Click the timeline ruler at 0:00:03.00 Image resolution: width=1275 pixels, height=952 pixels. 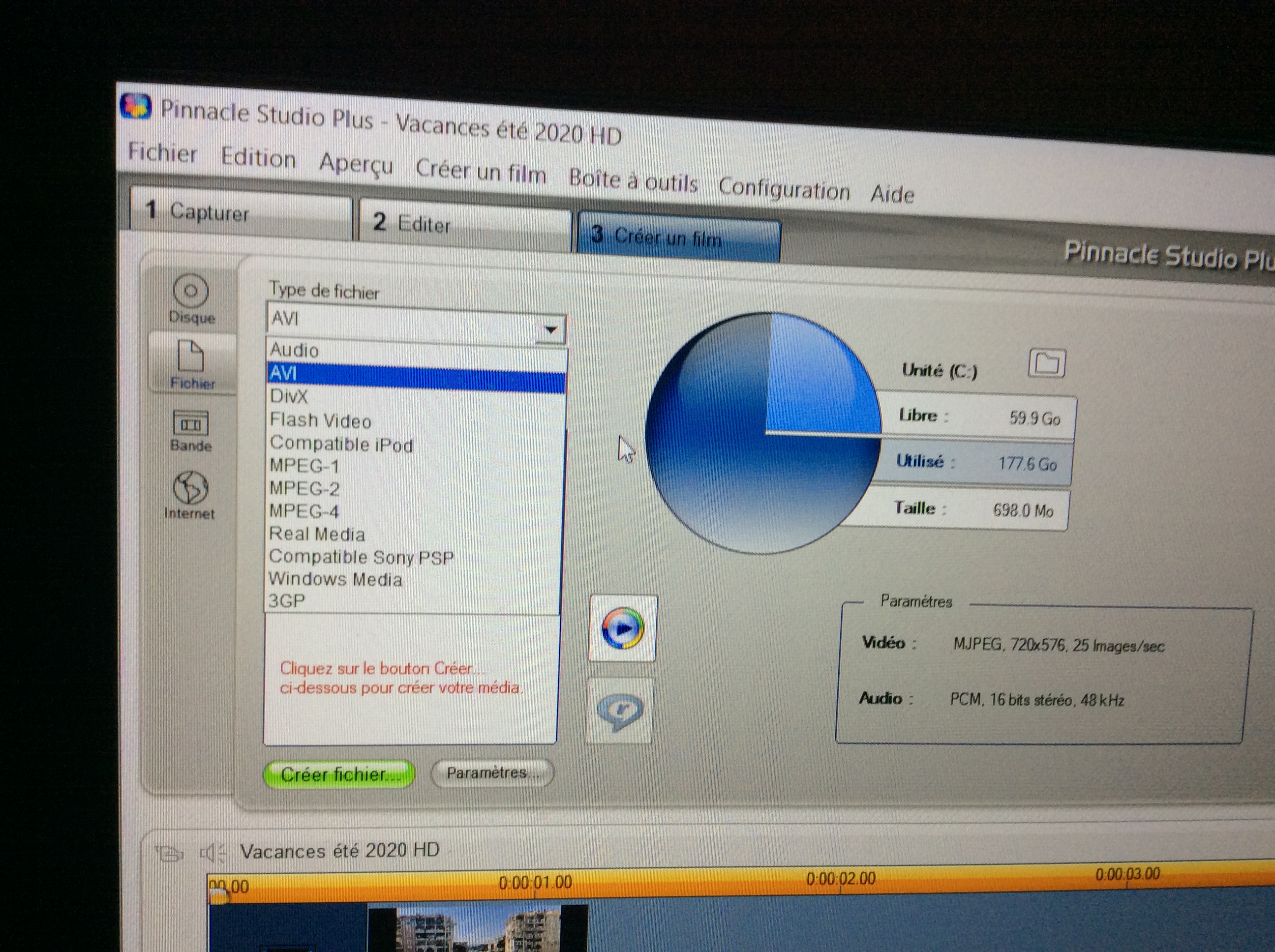point(1127,874)
